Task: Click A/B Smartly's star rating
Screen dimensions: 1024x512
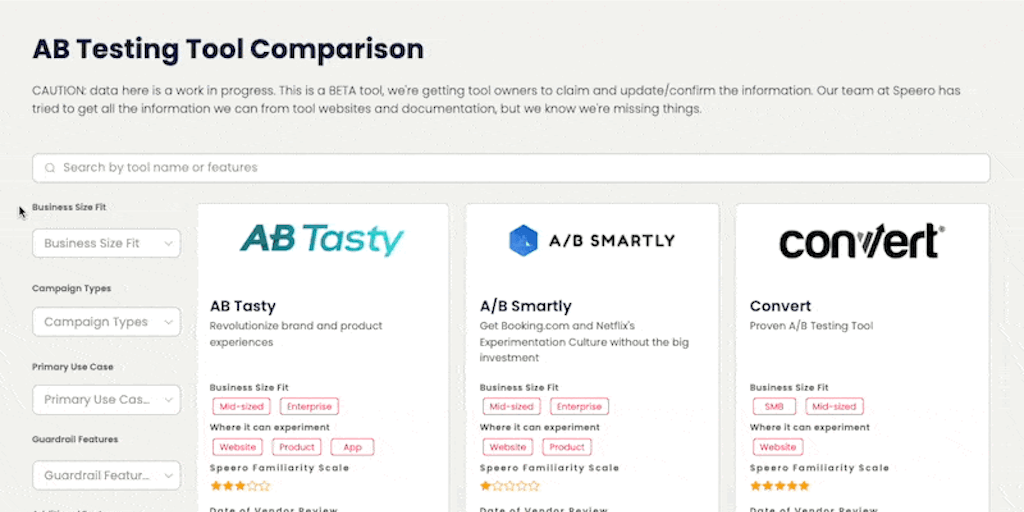Action: (x=510, y=486)
